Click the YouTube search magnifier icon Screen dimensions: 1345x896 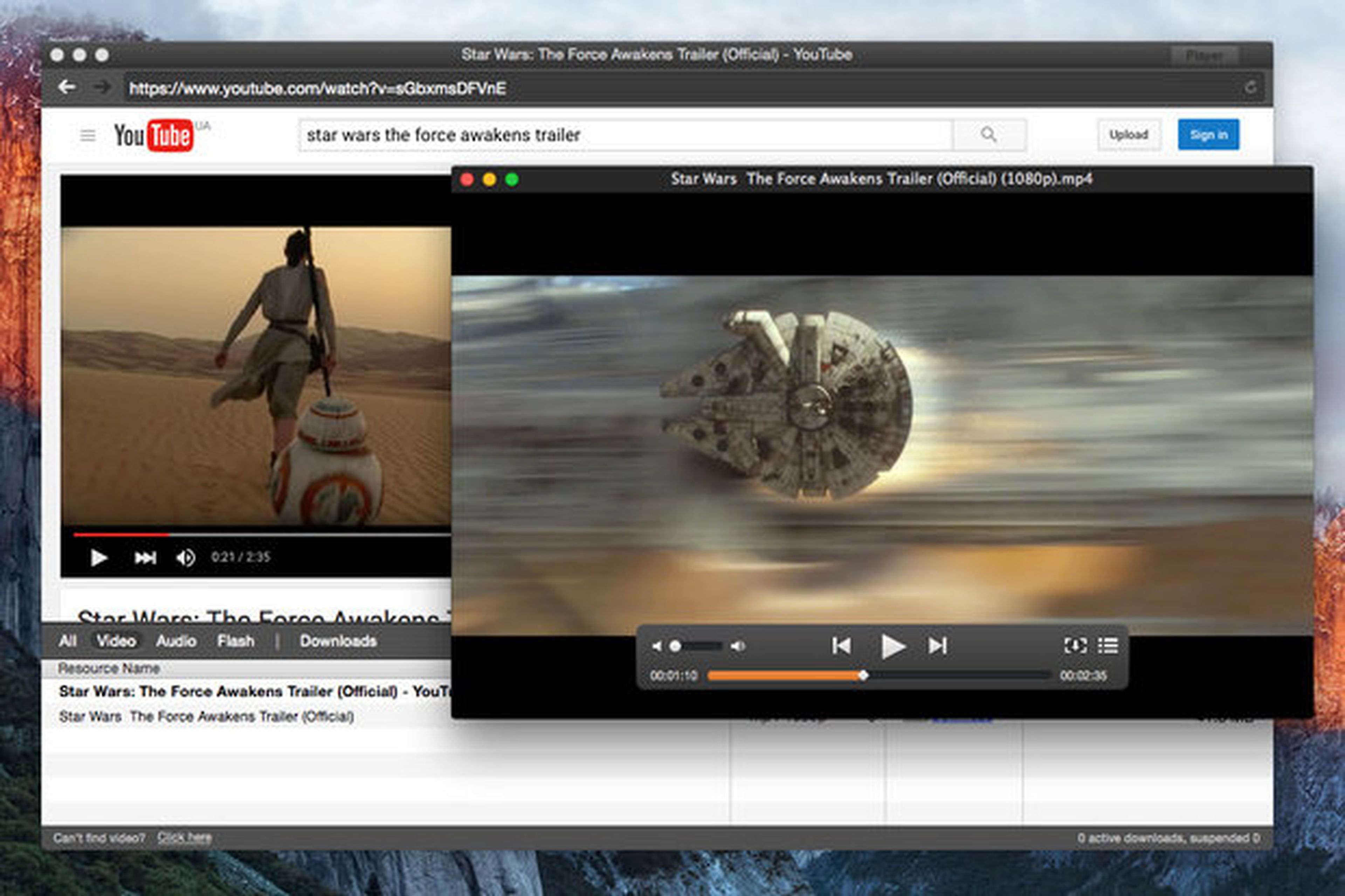click(988, 135)
